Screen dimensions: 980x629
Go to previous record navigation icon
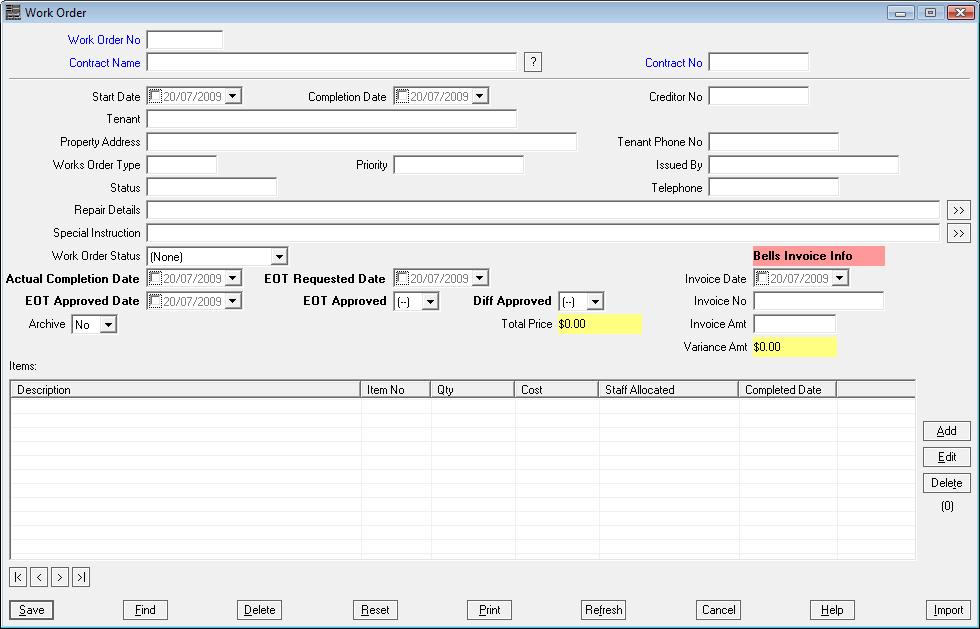tap(38, 577)
